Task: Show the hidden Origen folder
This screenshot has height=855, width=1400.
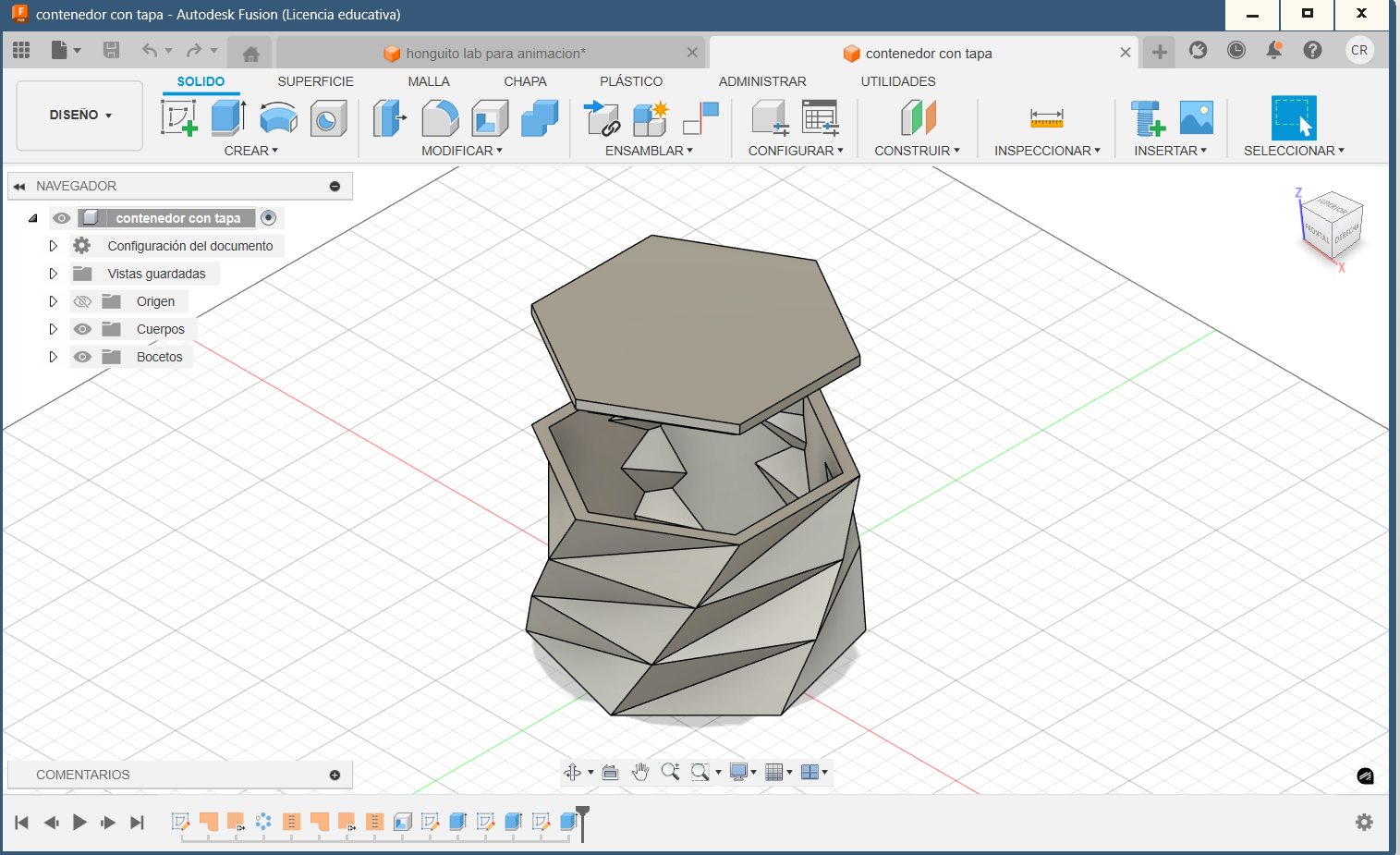Action: [x=82, y=301]
